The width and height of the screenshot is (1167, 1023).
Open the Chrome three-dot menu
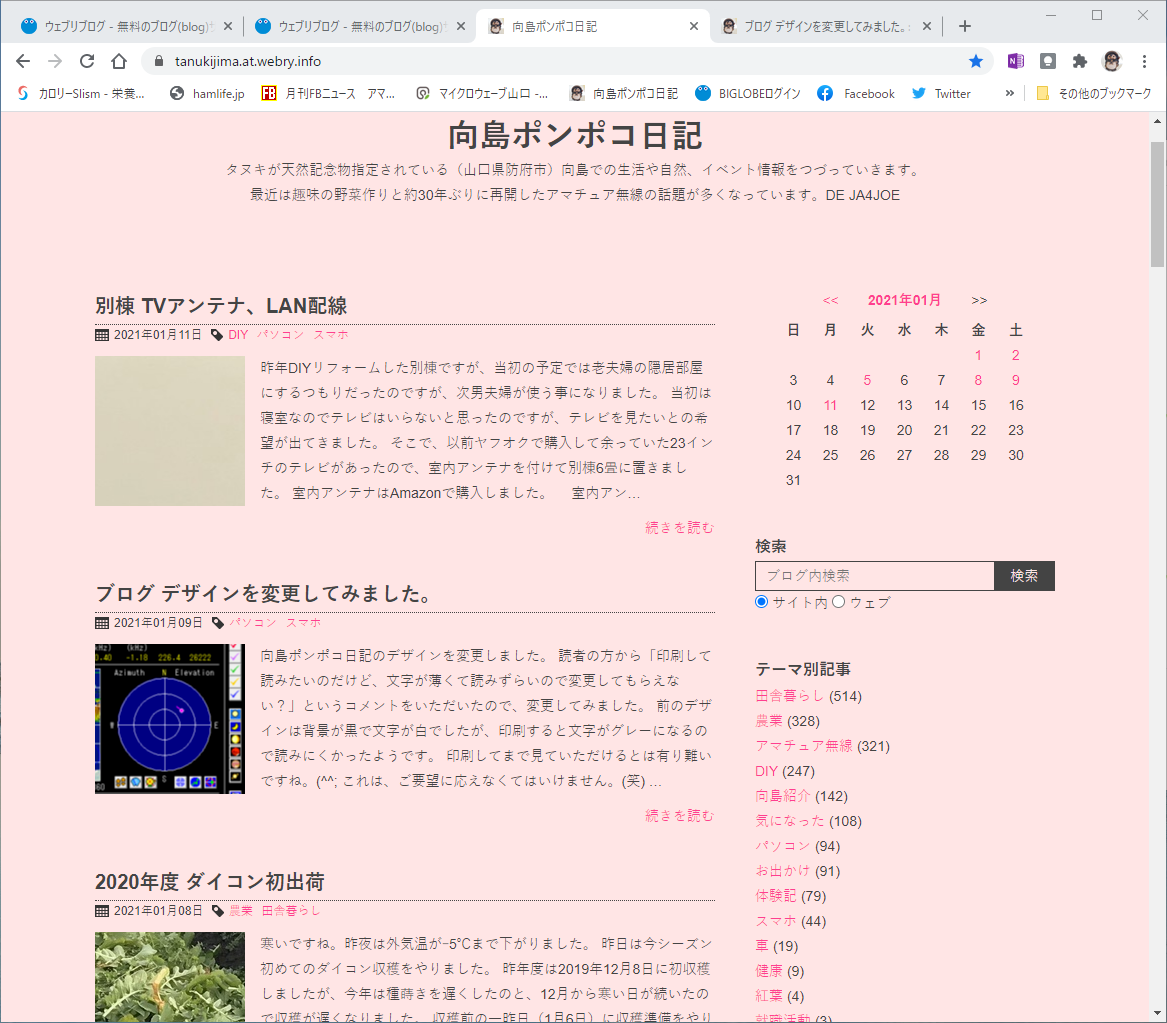(x=1145, y=61)
